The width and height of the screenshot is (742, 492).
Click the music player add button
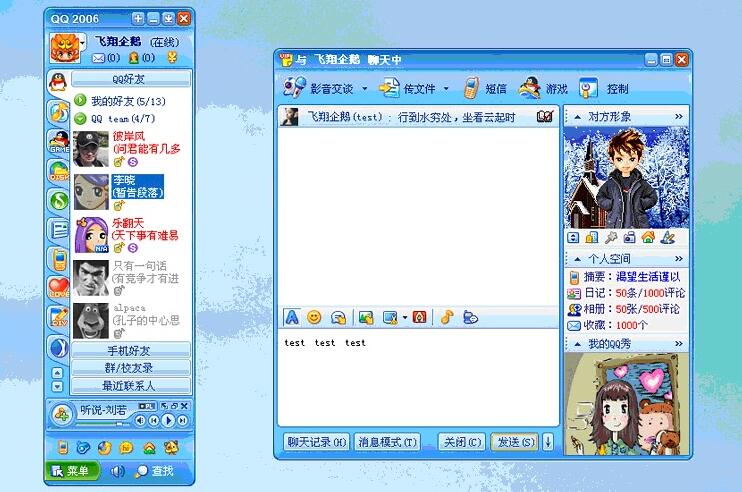(62, 415)
